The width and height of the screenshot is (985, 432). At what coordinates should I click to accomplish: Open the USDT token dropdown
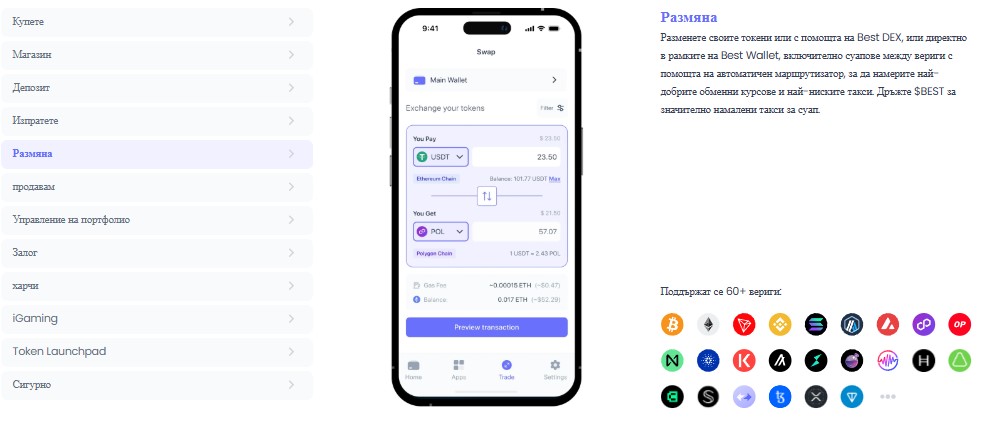(x=440, y=157)
